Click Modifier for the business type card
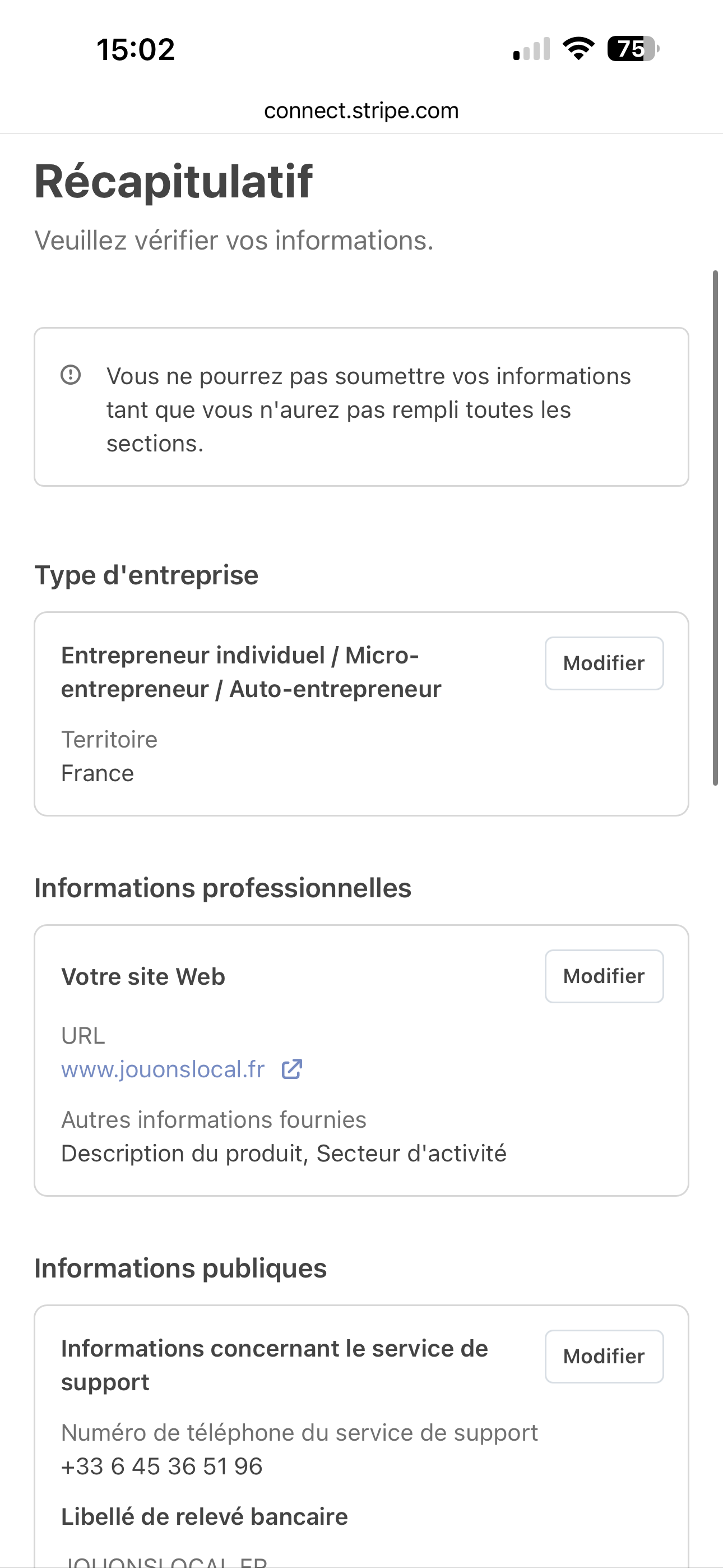 pos(604,663)
